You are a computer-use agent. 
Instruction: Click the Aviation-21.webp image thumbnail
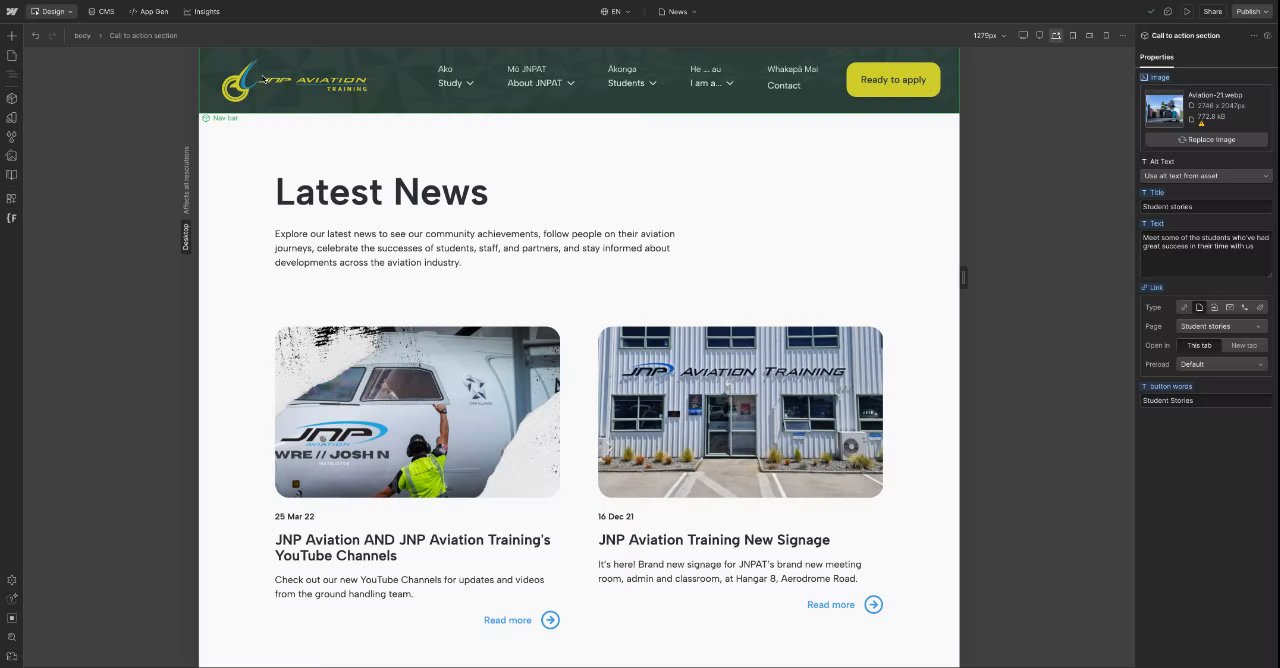click(1164, 110)
